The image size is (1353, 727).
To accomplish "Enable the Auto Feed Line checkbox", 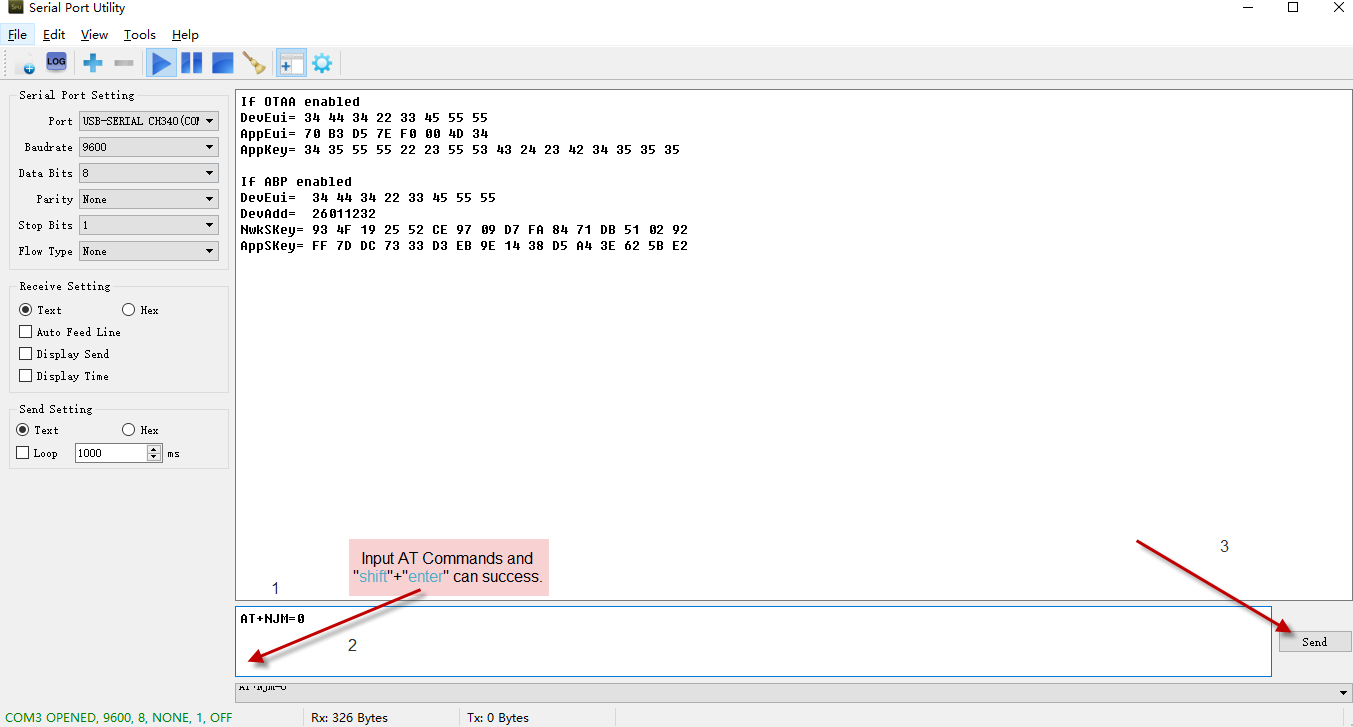I will [26, 332].
